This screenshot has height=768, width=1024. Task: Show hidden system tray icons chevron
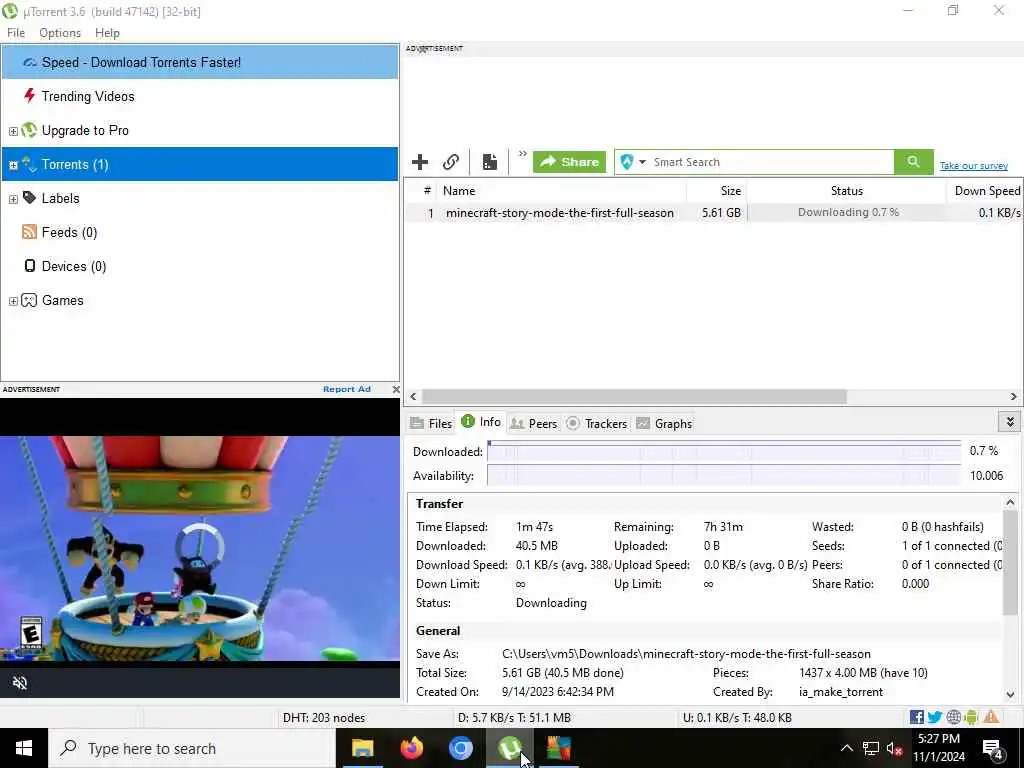pyautogui.click(x=846, y=748)
